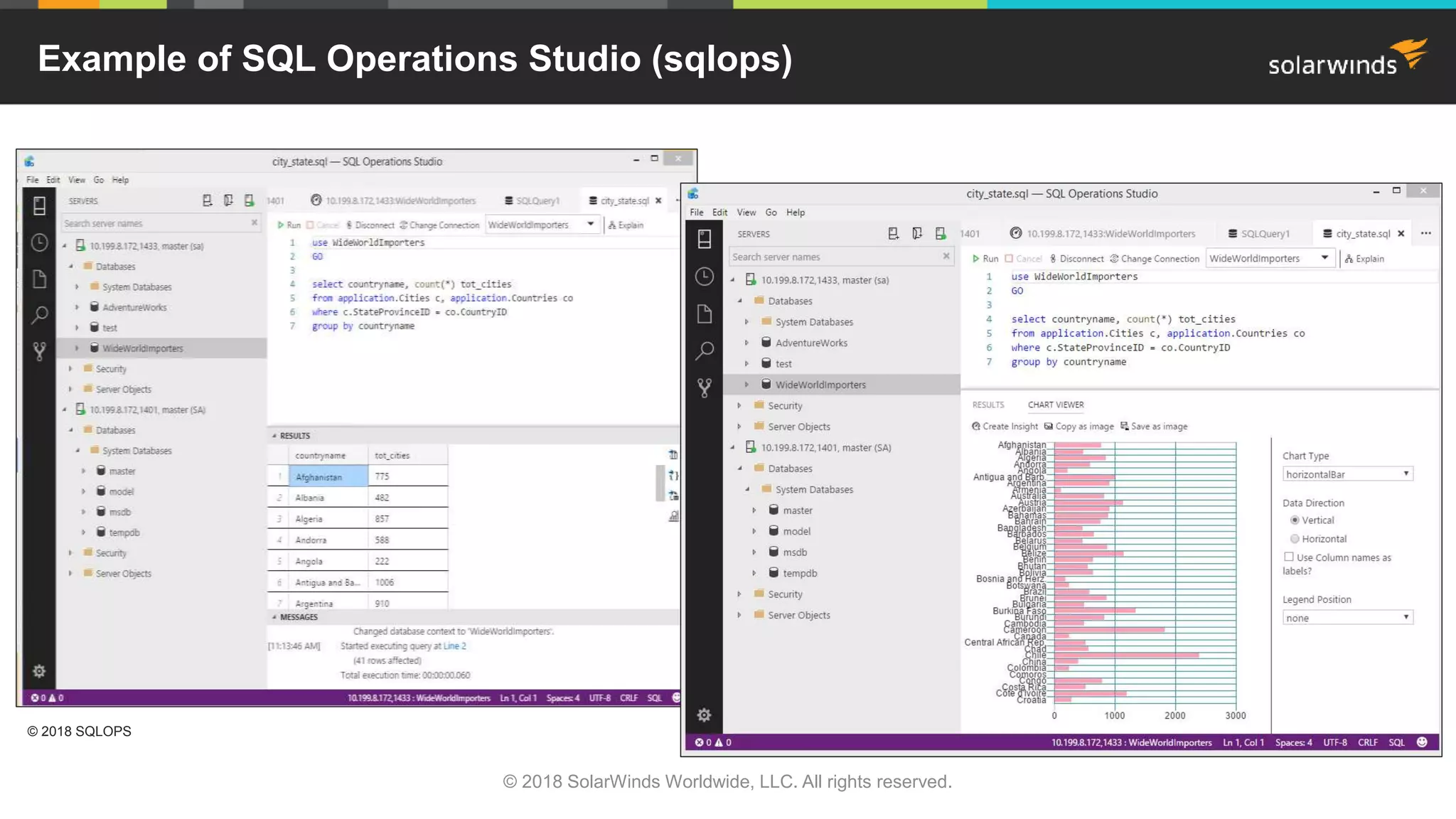Open Search magnifier icon in left window sidebar

click(39, 315)
